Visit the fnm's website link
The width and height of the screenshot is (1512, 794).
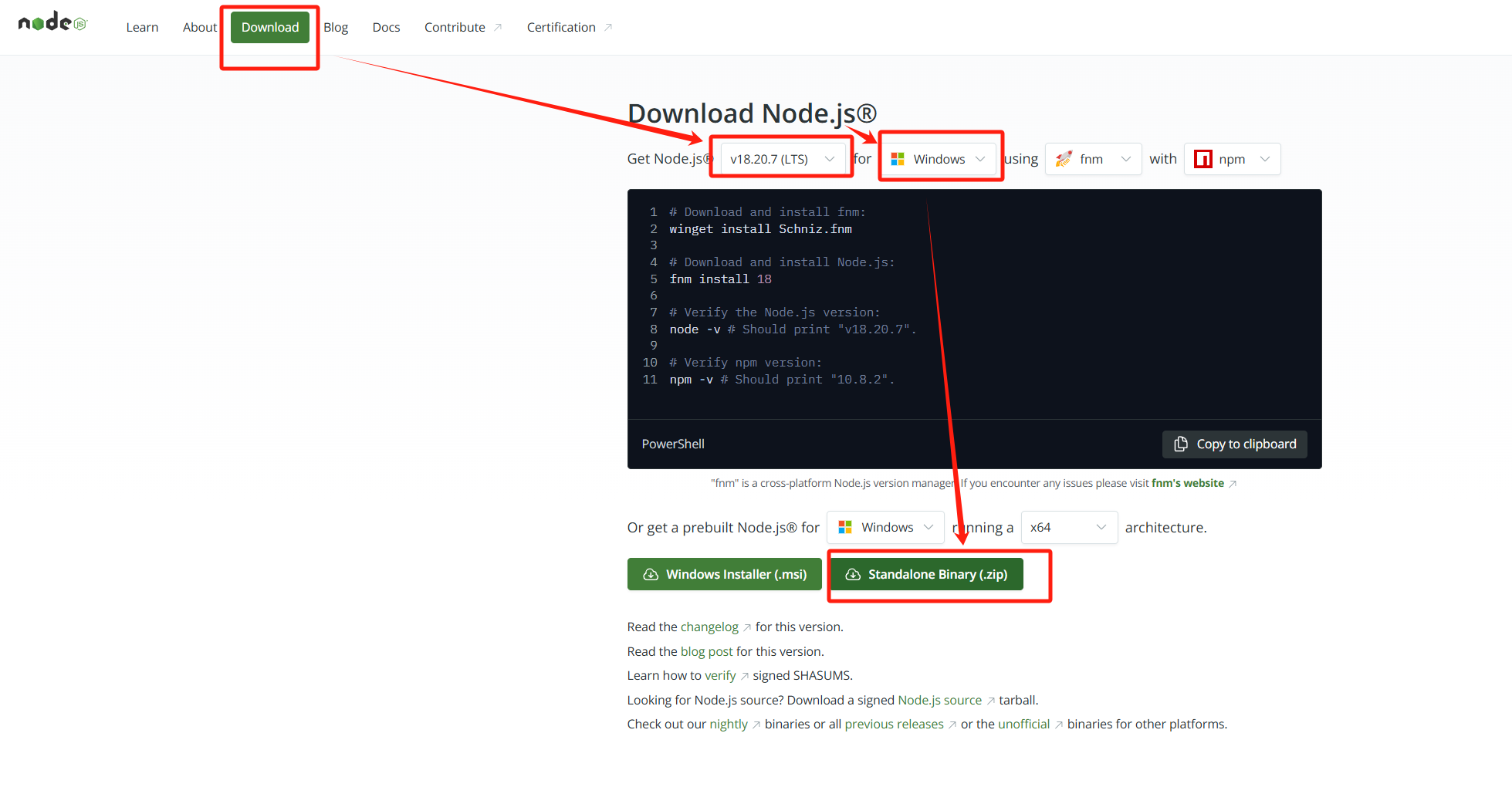[x=1188, y=482]
